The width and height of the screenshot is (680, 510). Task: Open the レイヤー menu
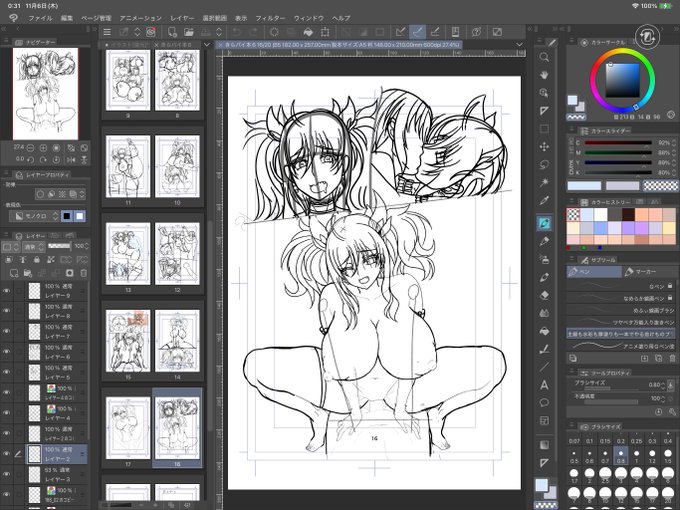pyautogui.click(x=182, y=18)
